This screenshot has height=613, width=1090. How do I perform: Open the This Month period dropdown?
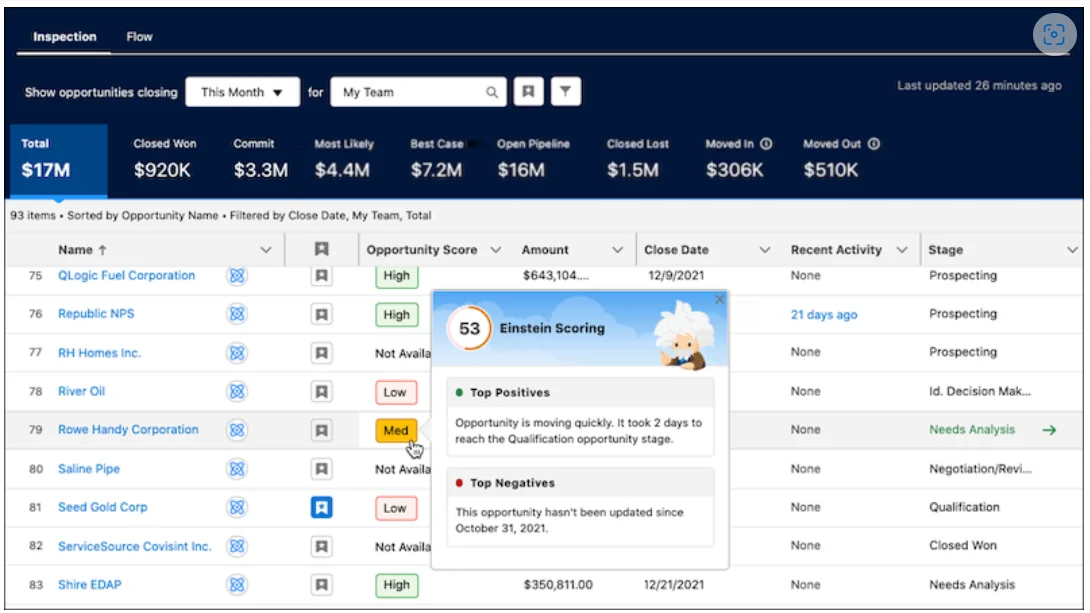[x=243, y=92]
